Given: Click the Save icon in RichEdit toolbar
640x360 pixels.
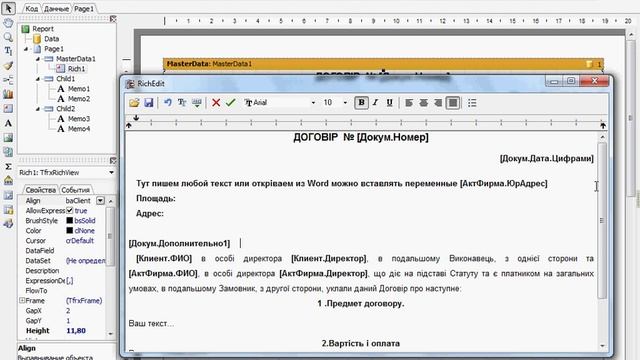Looking at the screenshot, I should (x=149, y=102).
